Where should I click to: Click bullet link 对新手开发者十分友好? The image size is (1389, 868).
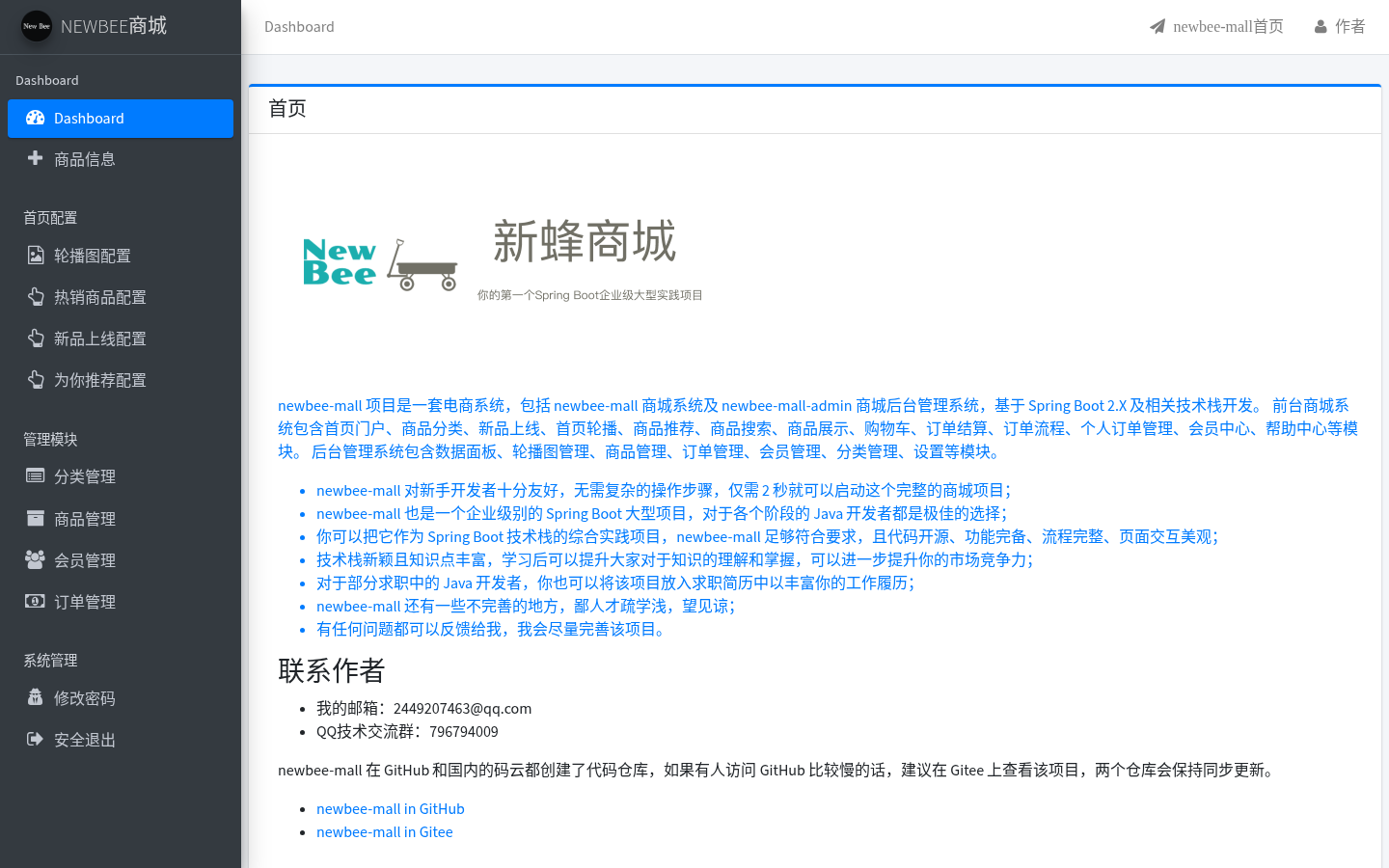(664, 490)
